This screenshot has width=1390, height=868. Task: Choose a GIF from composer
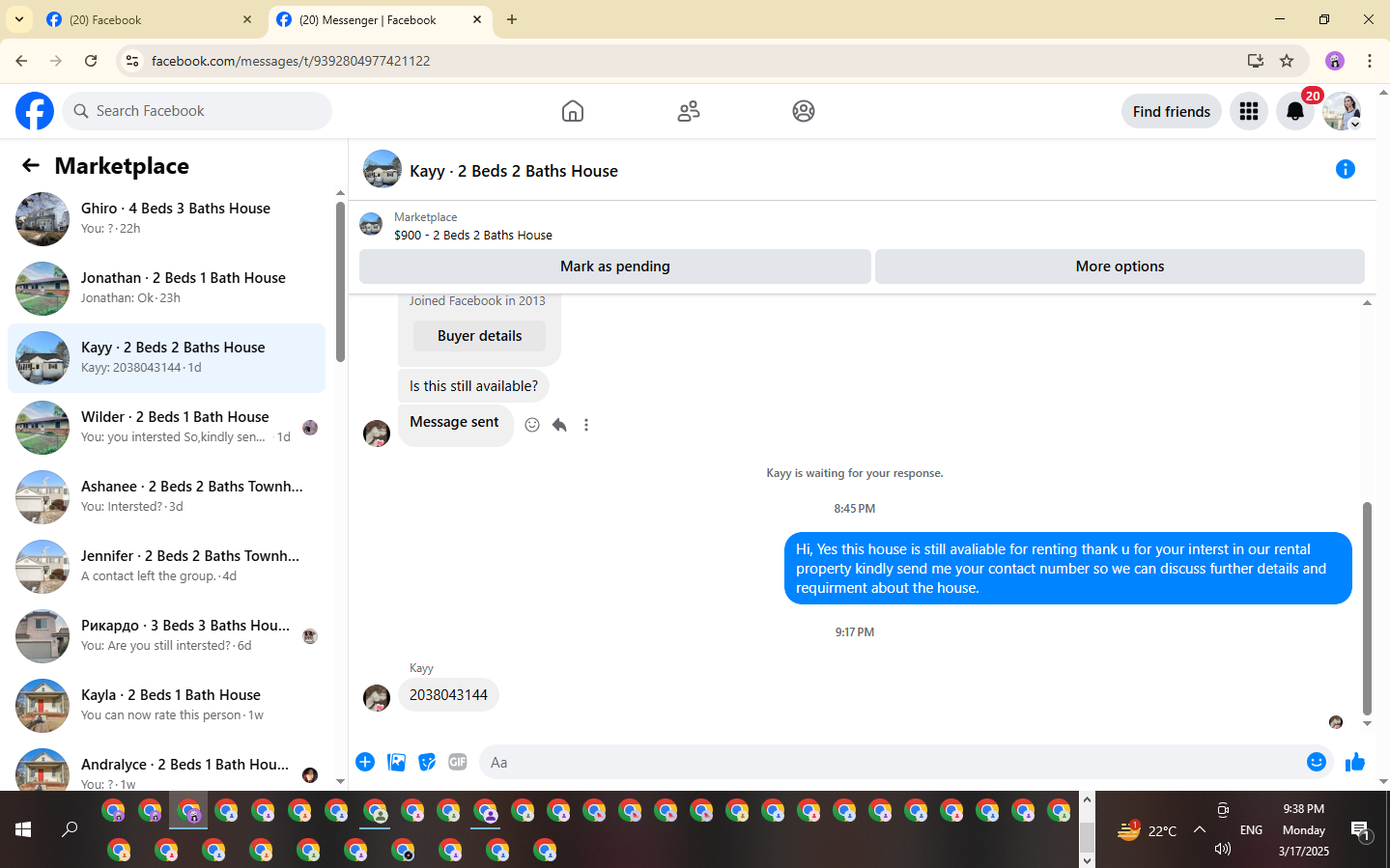click(458, 762)
